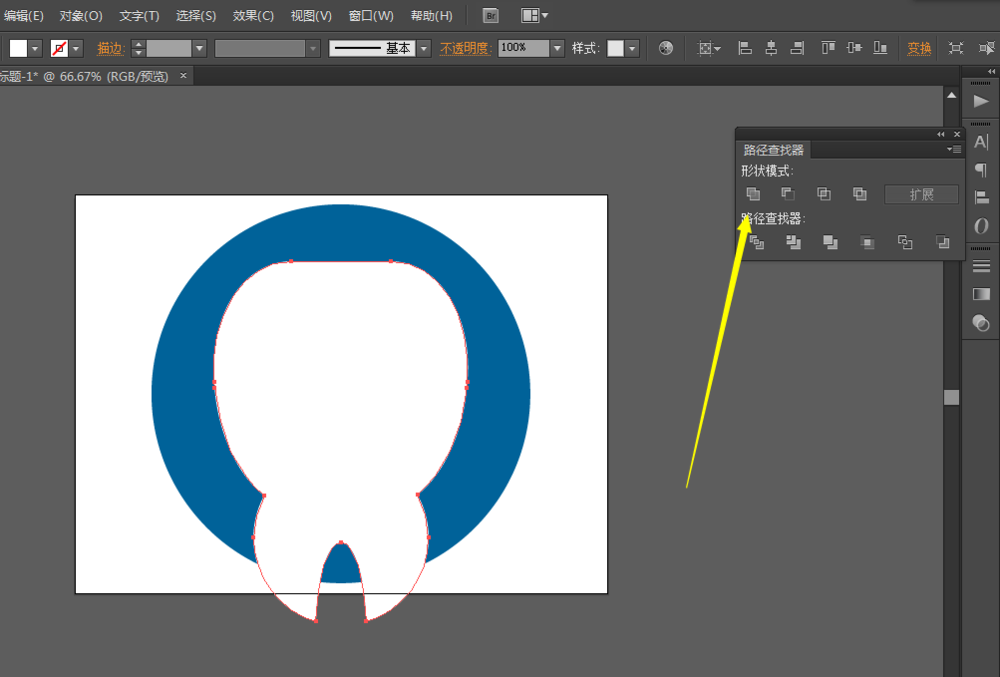Open the fill color dropdown arrow

(35, 48)
